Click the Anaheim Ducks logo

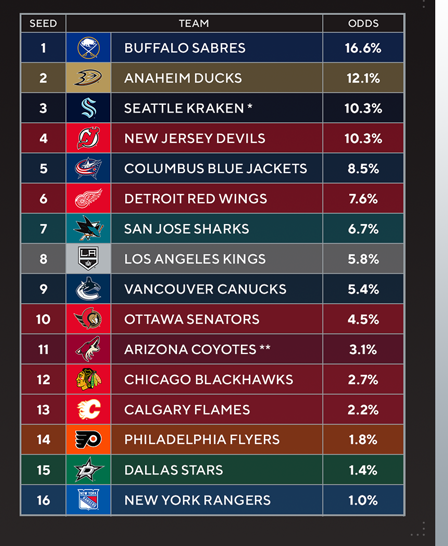pyautogui.click(x=88, y=78)
